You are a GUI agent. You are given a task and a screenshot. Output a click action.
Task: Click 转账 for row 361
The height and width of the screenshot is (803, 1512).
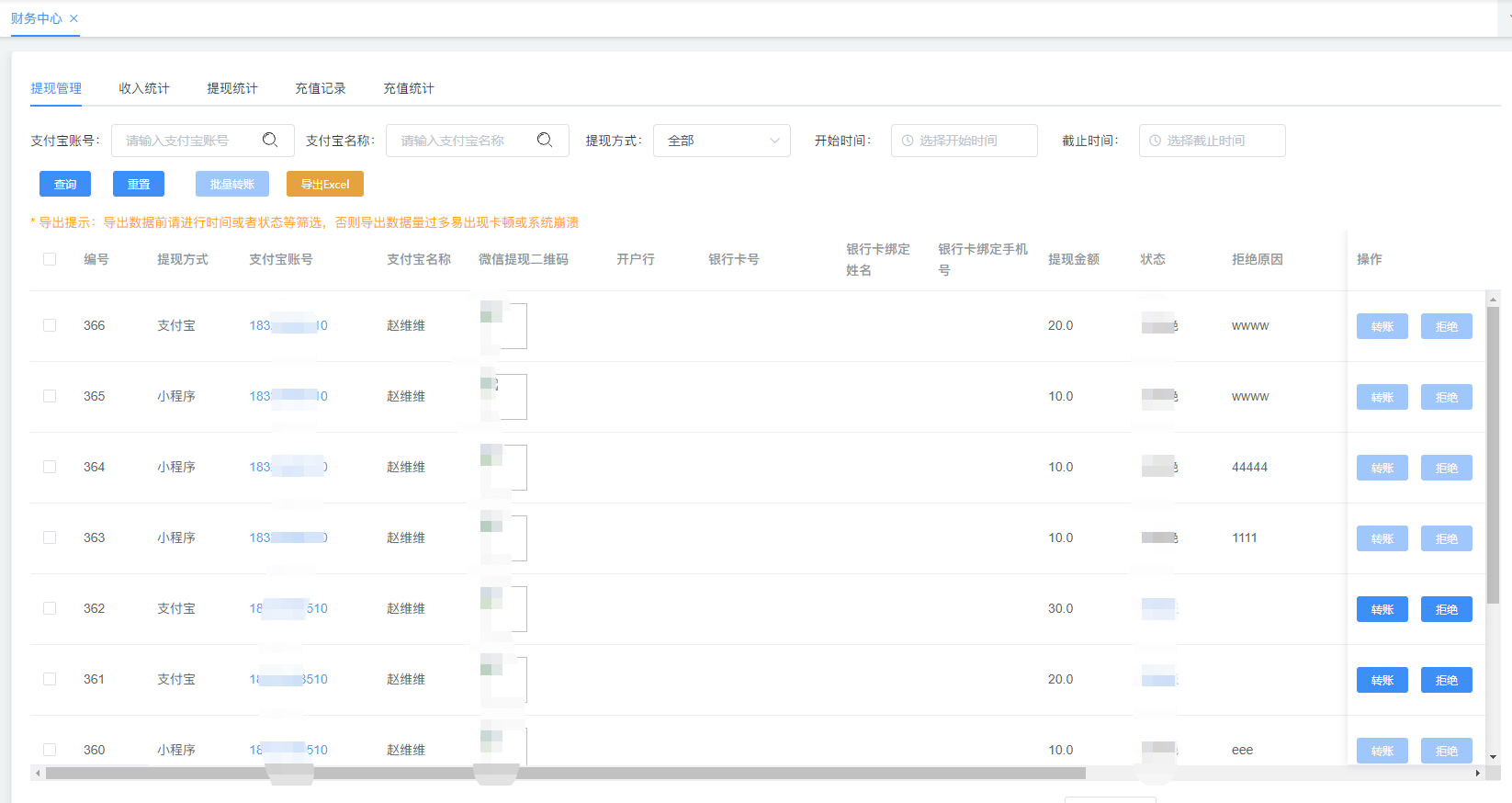click(x=1382, y=680)
